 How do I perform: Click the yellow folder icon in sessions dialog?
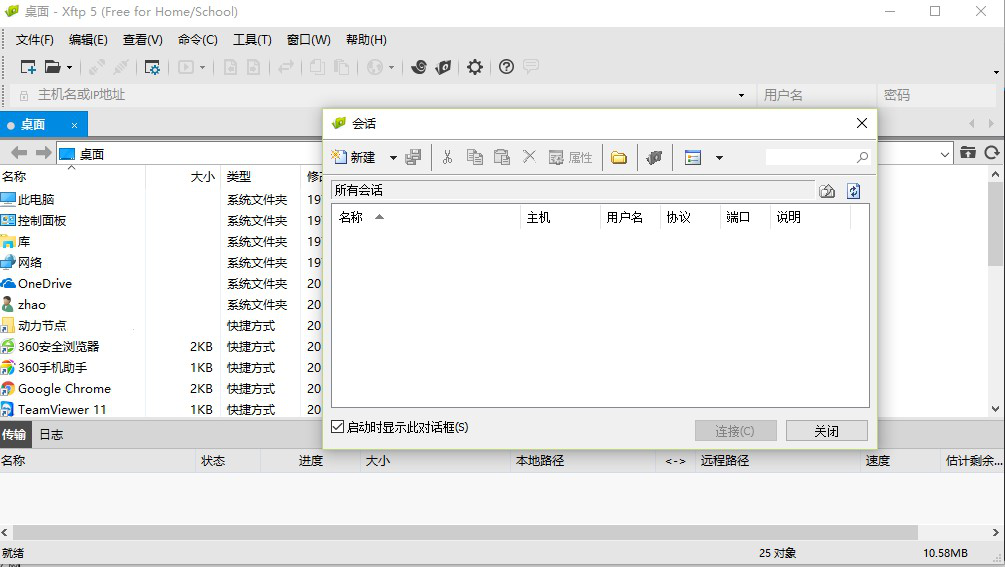(x=619, y=157)
